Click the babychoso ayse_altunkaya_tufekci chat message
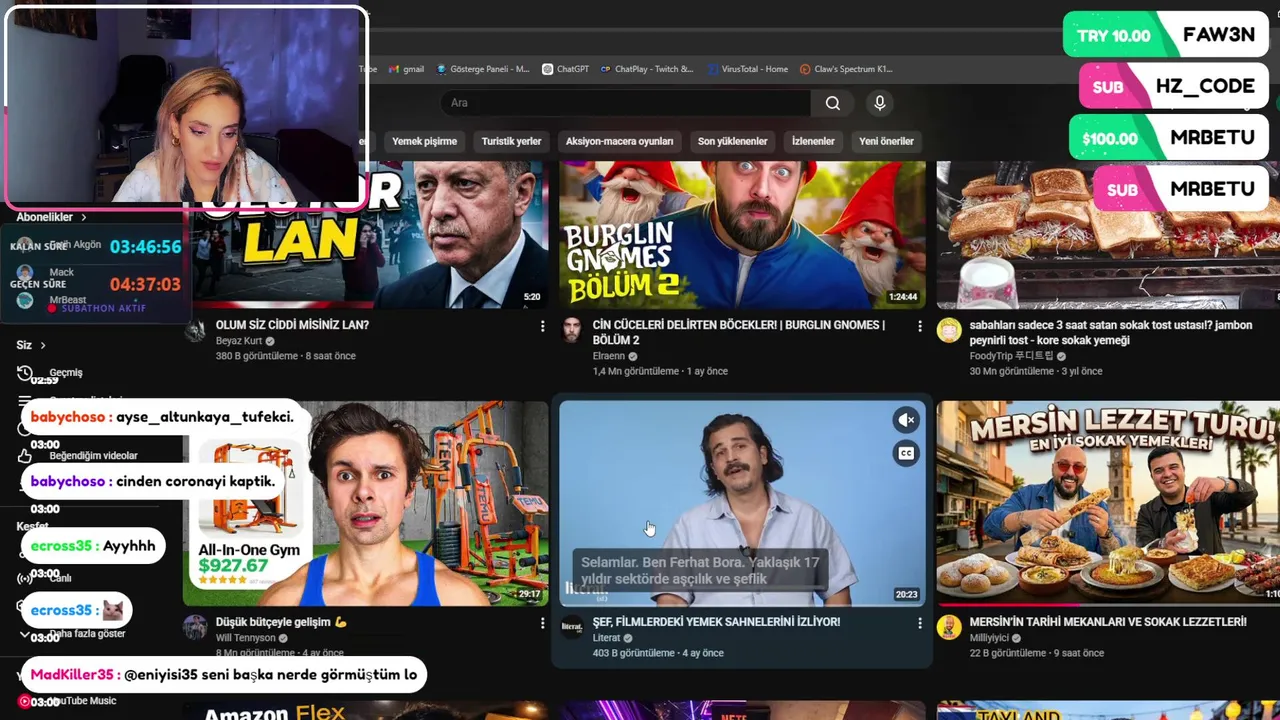The width and height of the screenshot is (1280, 720). tap(162, 417)
